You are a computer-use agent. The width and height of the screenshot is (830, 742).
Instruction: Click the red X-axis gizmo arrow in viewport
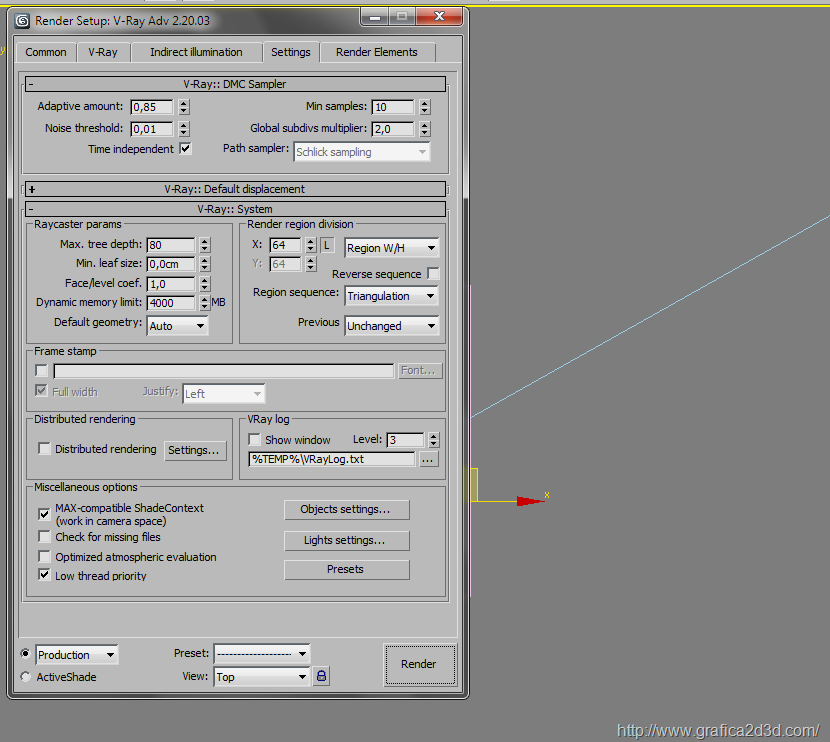point(530,501)
